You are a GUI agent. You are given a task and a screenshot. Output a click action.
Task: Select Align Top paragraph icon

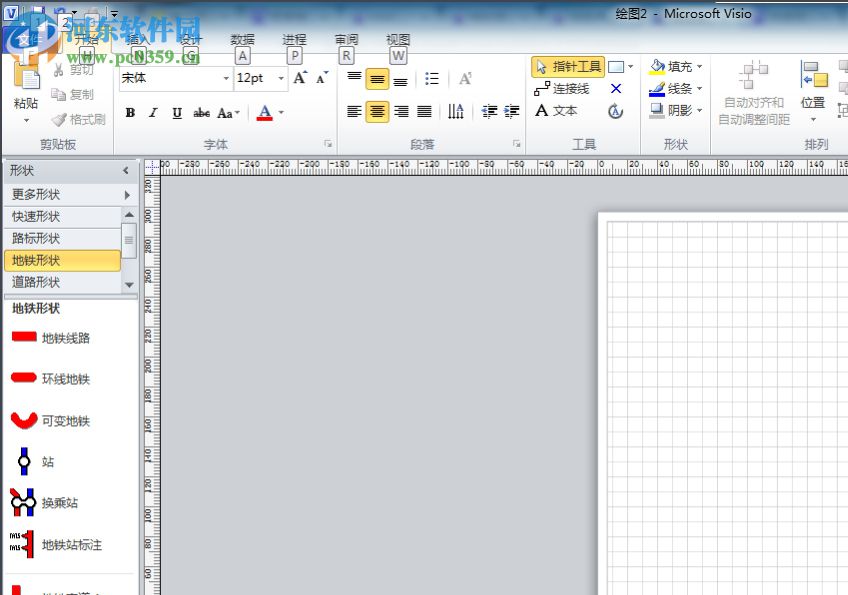point(354,79)
